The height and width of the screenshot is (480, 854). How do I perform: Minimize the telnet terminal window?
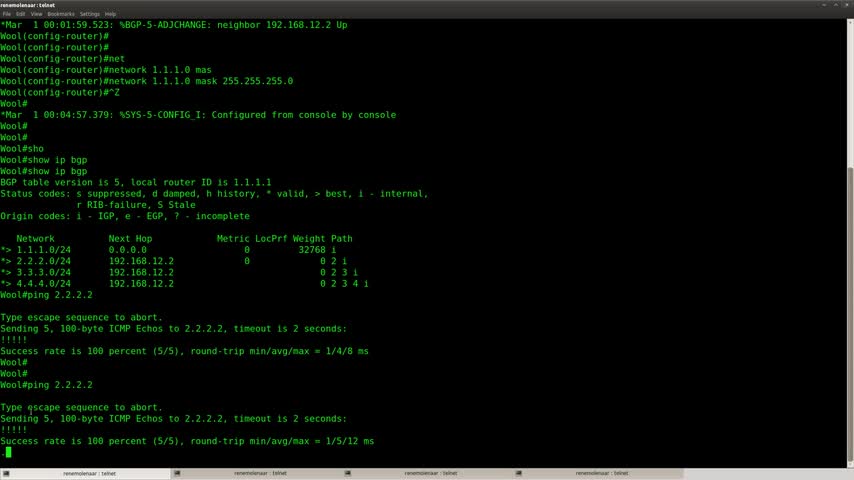(824, 5)
